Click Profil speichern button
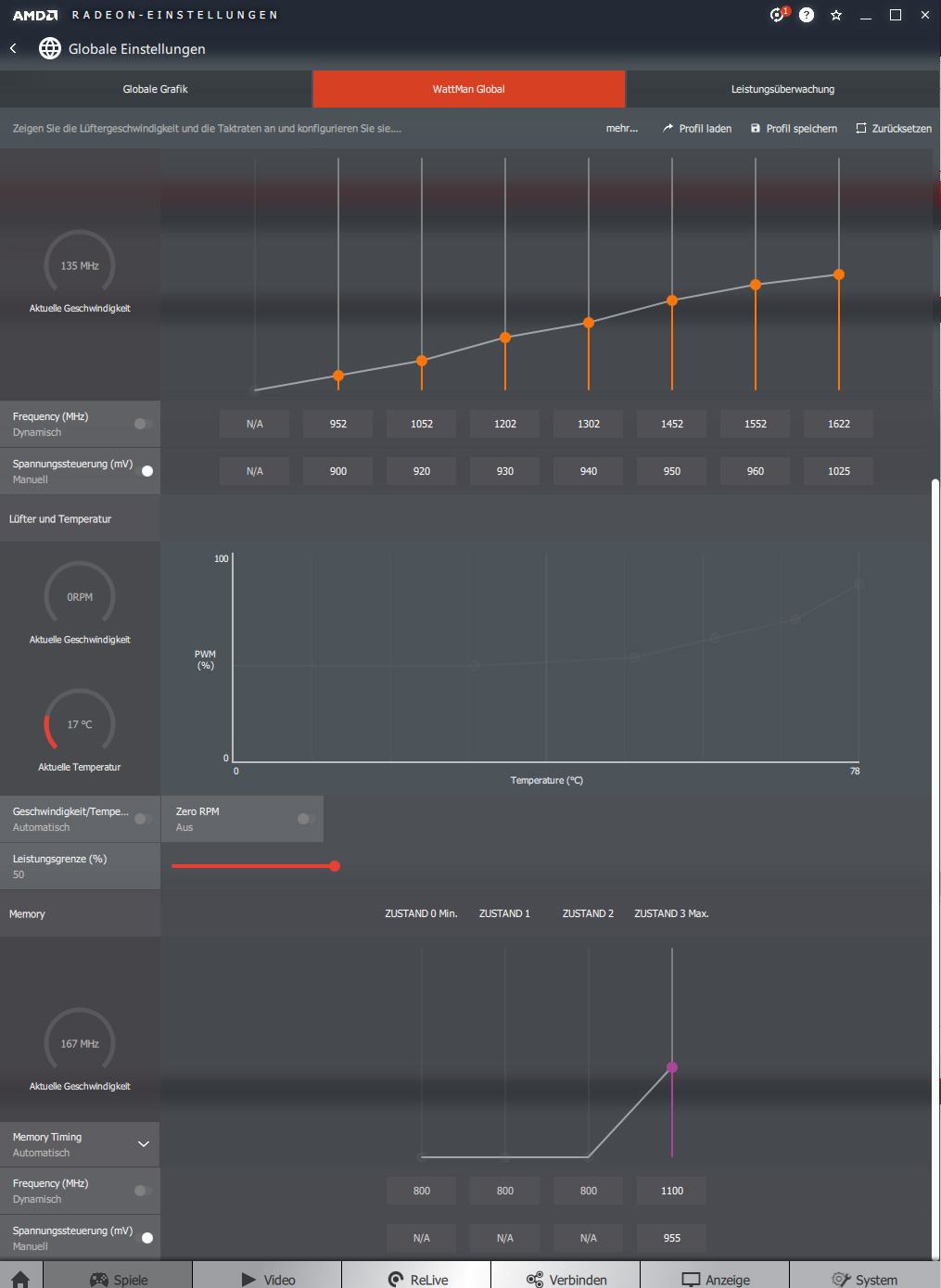This screenshot has height=1288, width=941. [795, 128]
